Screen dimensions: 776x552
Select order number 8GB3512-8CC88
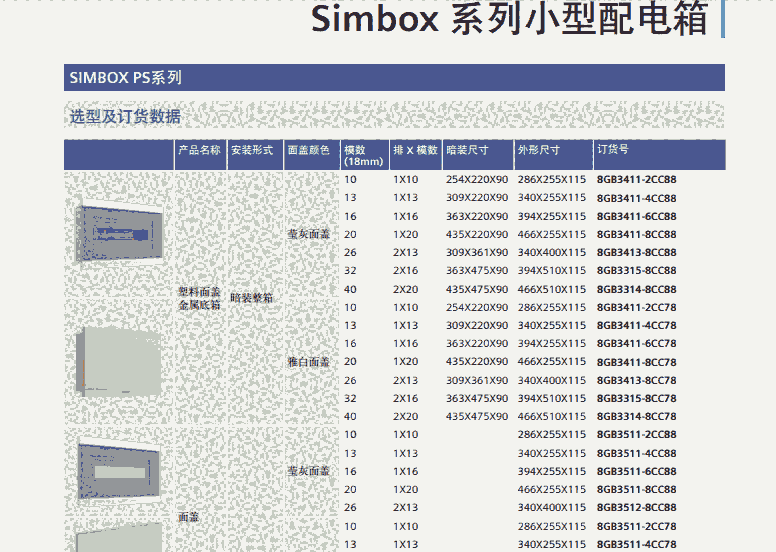pyautogui.click(x=636, y=507)
